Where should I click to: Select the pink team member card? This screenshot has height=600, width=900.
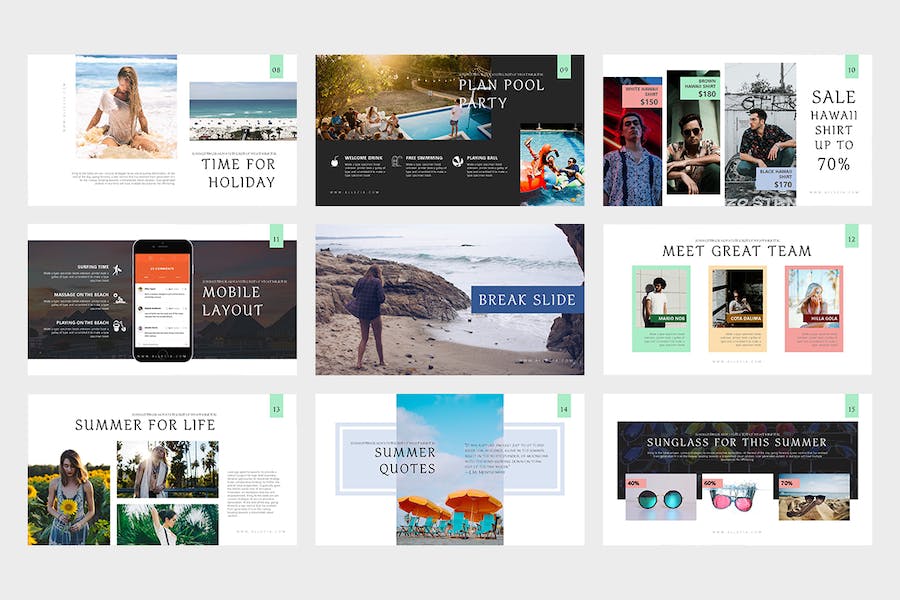click(x=814, y=308)
